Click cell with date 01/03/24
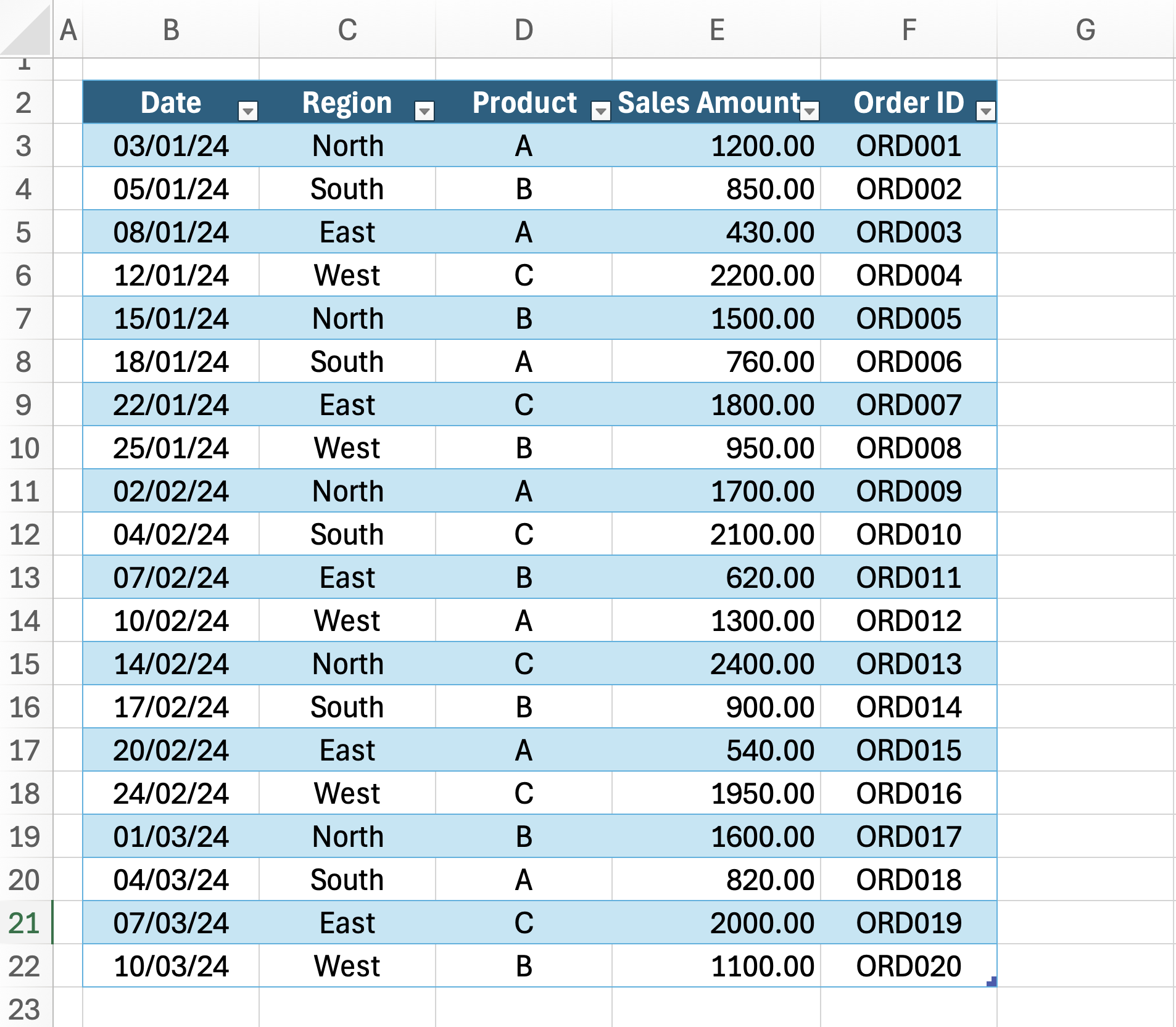This screenshot has width=1176, height=1027. [171, 836]
